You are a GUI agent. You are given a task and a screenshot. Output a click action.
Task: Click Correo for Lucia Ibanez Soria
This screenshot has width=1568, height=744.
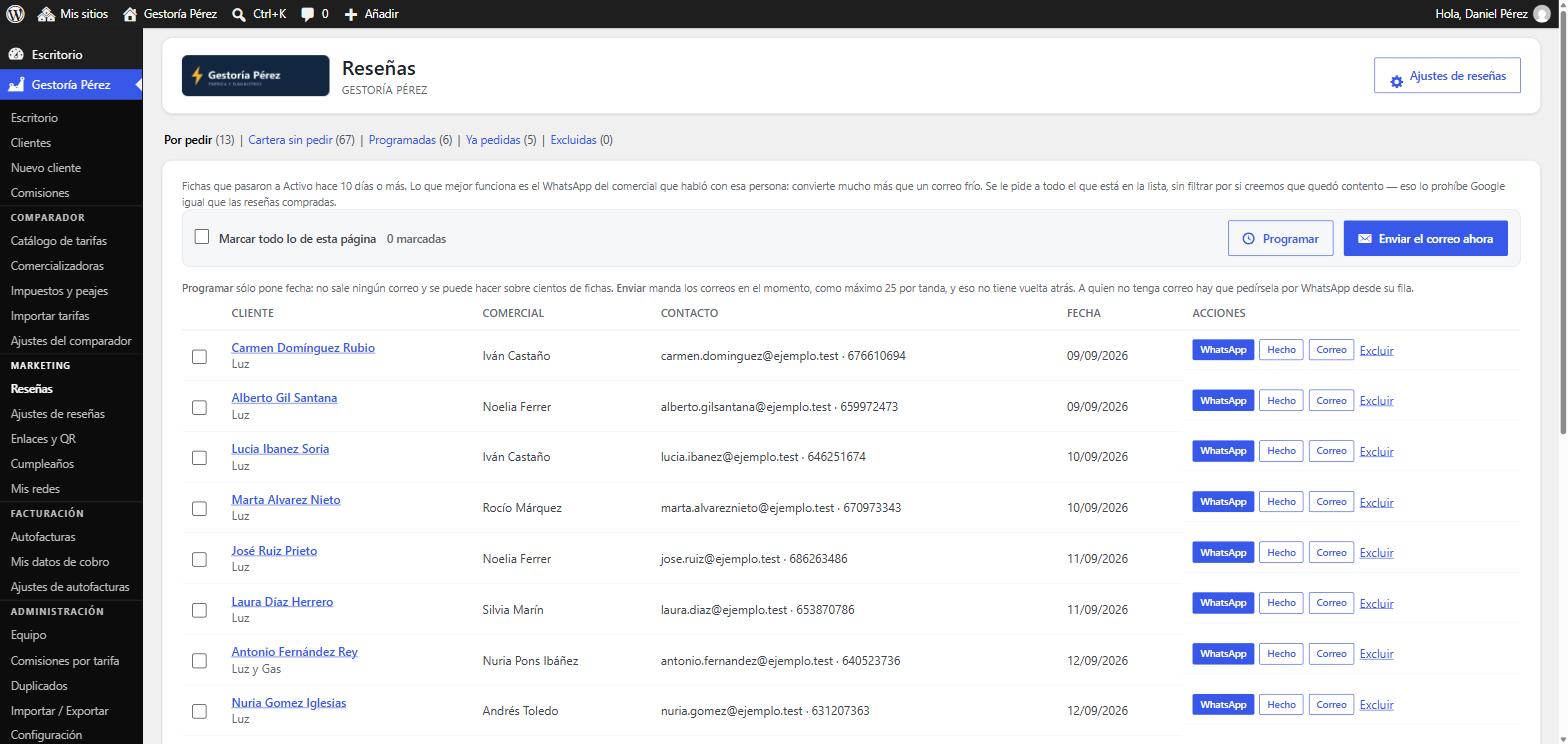tap(1331, 451)
